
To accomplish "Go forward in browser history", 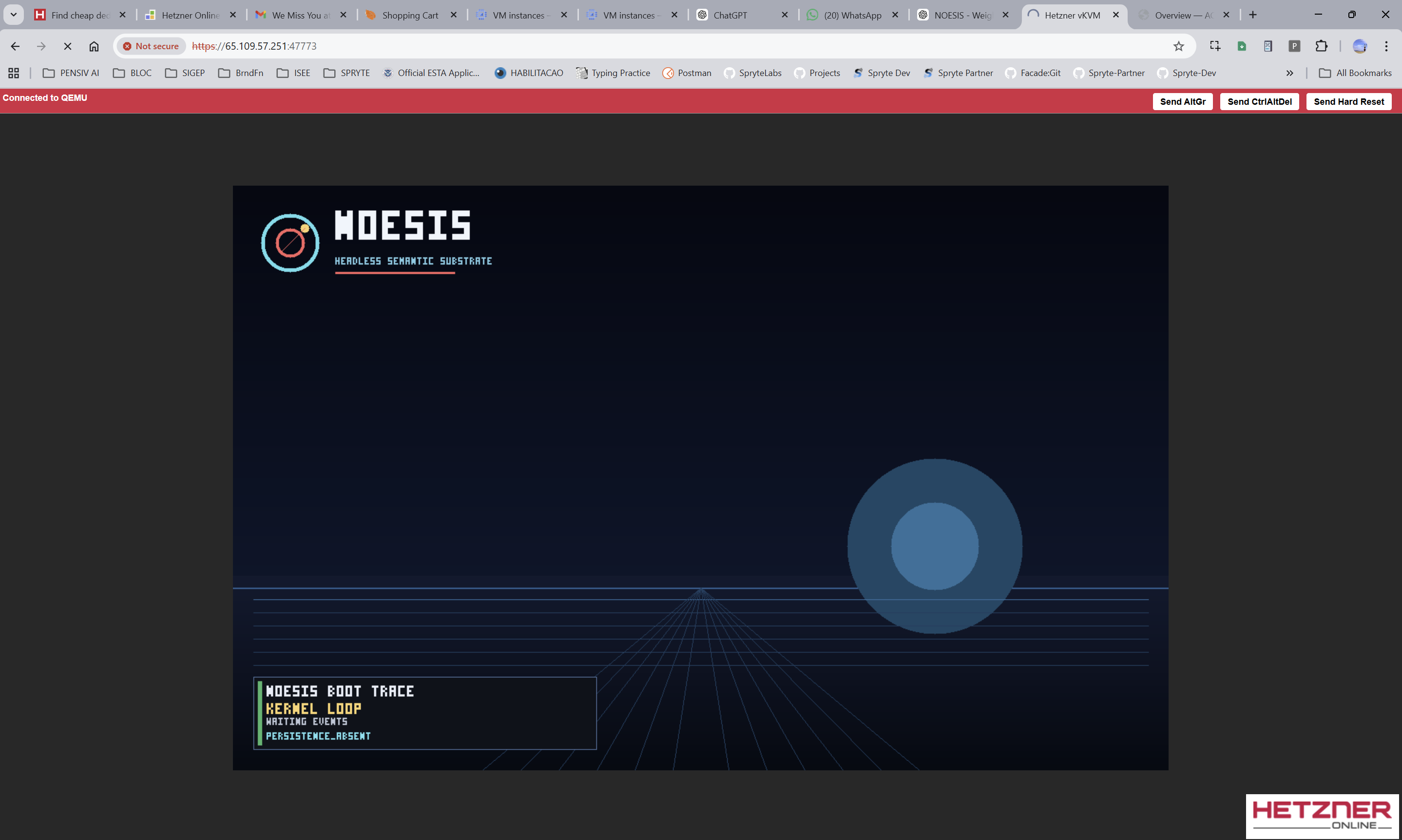I will (x=41, y=46).
